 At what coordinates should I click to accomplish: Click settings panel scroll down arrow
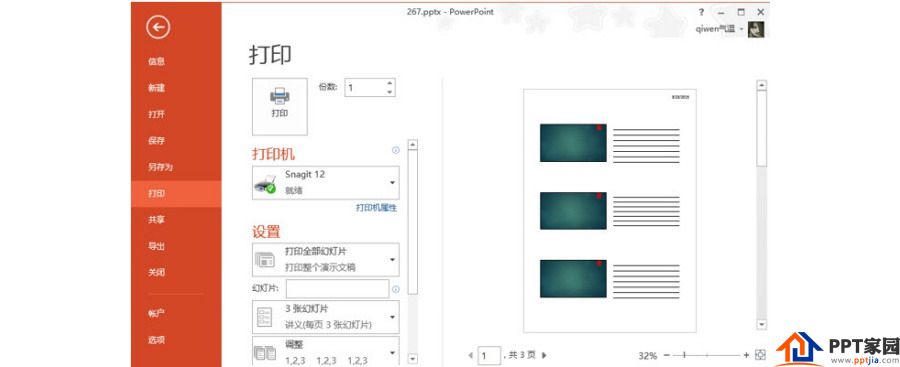tap(412, 358)
